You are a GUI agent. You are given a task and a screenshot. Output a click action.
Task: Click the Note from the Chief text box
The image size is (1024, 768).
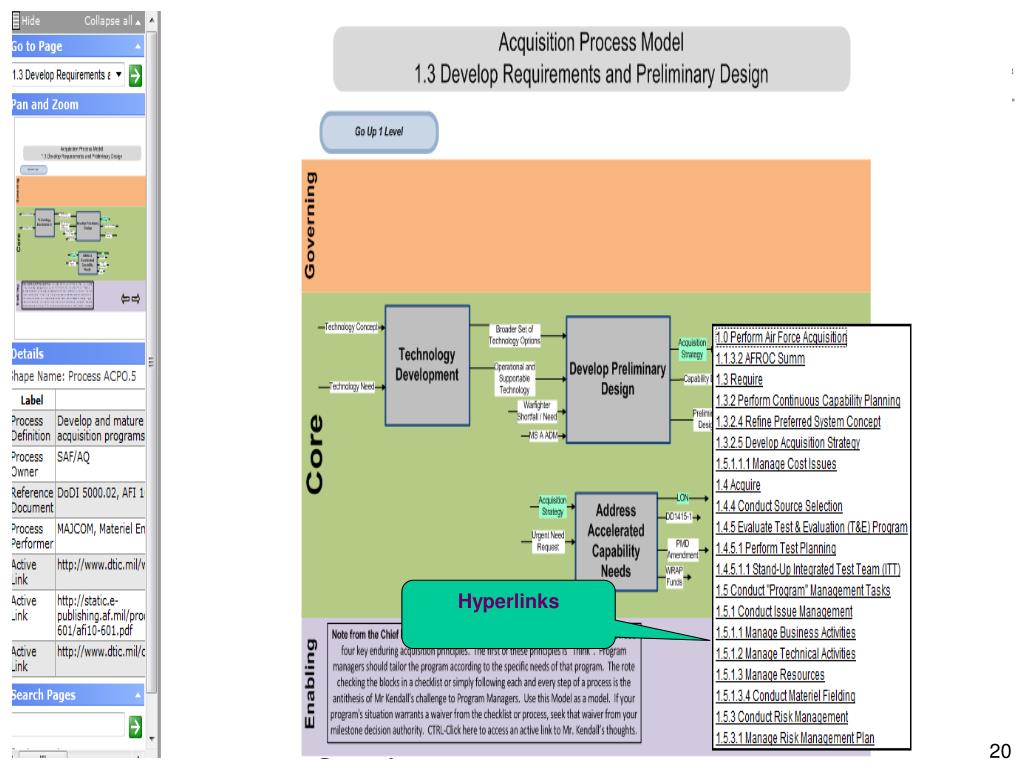coord(484,682)
